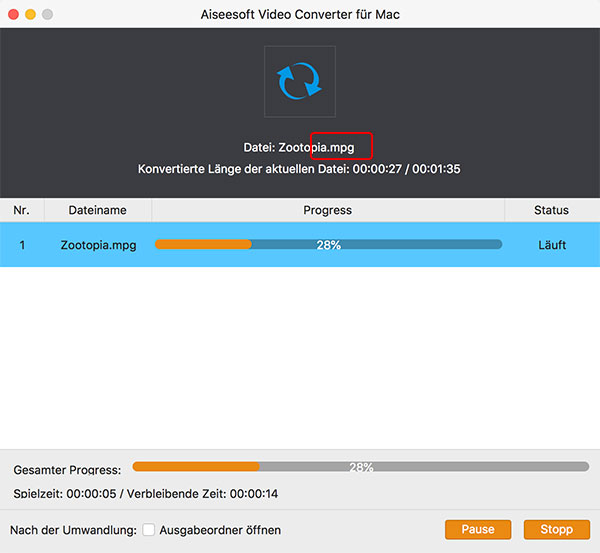
Task: Click the Status column header
Action: [551, 210]
